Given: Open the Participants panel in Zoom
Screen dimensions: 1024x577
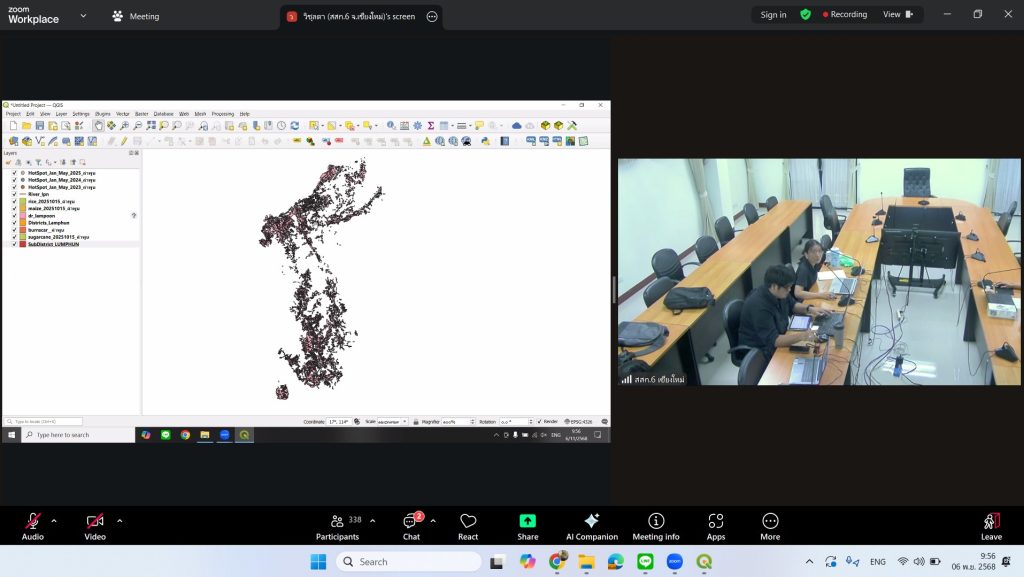Looking at the screenshot, I should [338, 526].
